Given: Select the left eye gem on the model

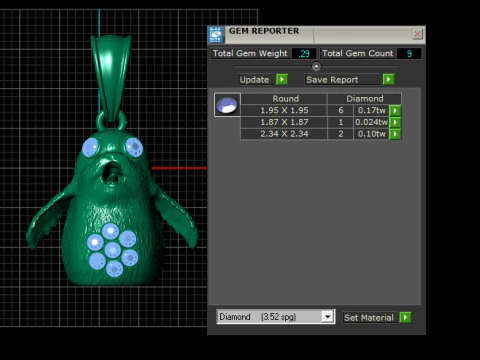Looking at the screenshot, I should [90, 147].
